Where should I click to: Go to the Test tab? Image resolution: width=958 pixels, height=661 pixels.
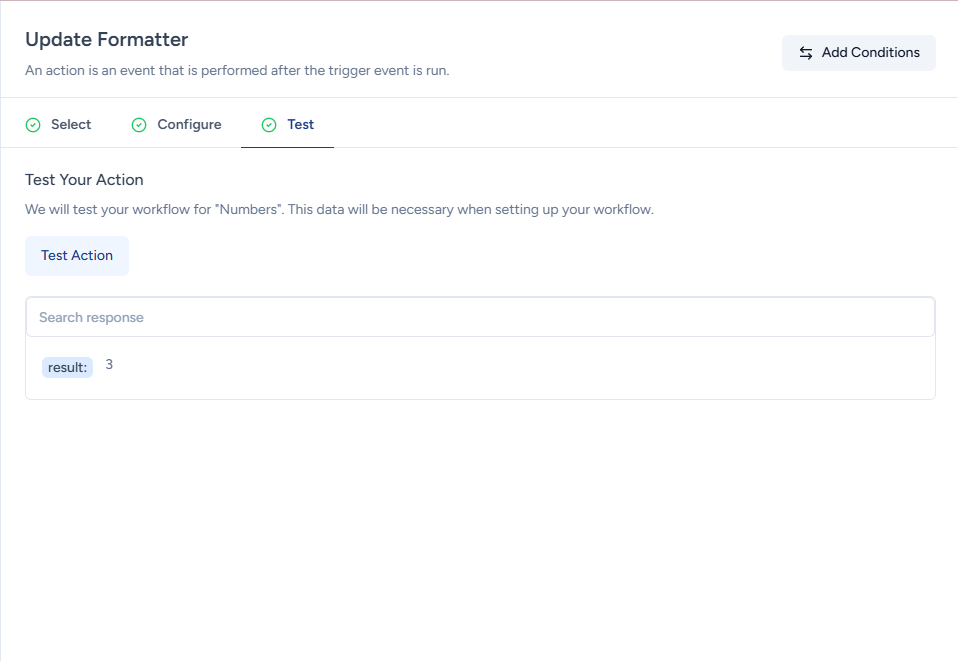300,125
